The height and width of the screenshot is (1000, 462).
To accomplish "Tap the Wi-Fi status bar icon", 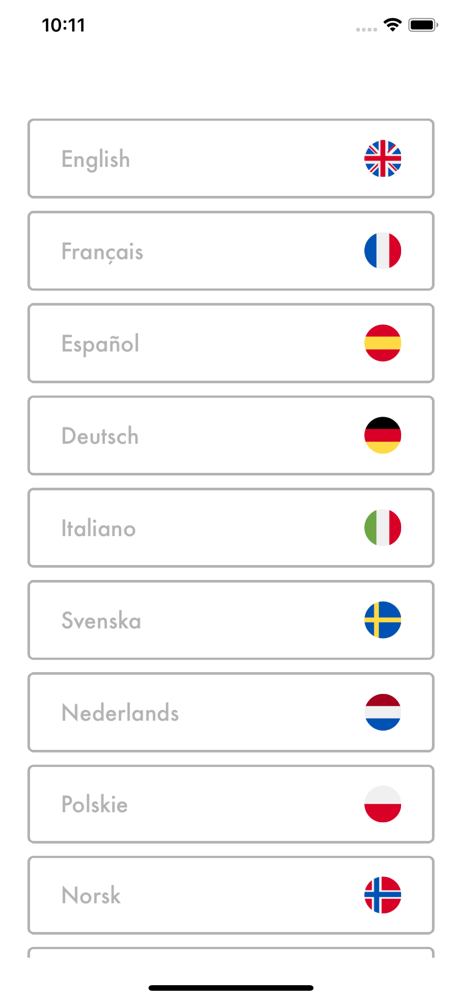I will [x=392, y=25].
